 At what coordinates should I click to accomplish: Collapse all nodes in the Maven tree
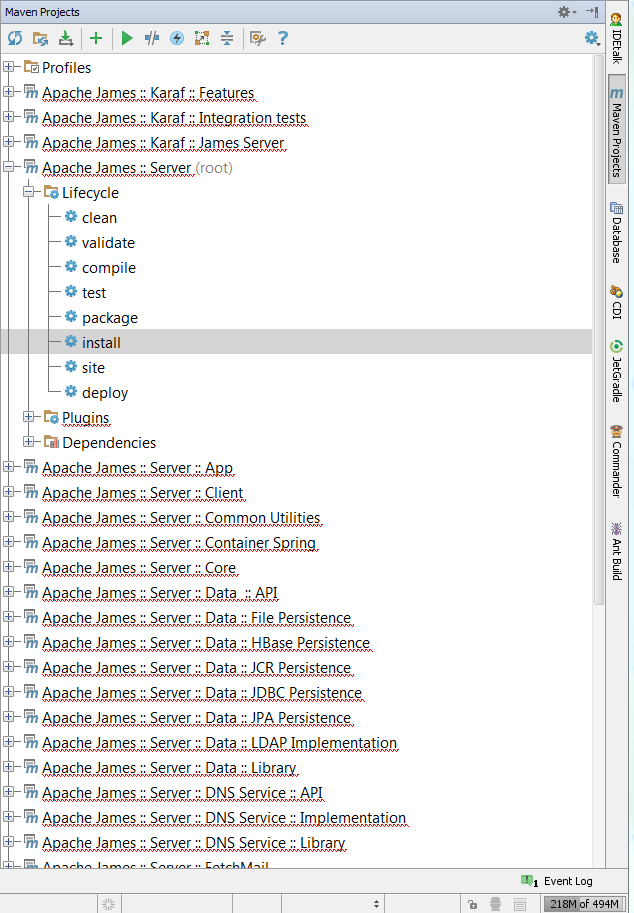(227, 38)
